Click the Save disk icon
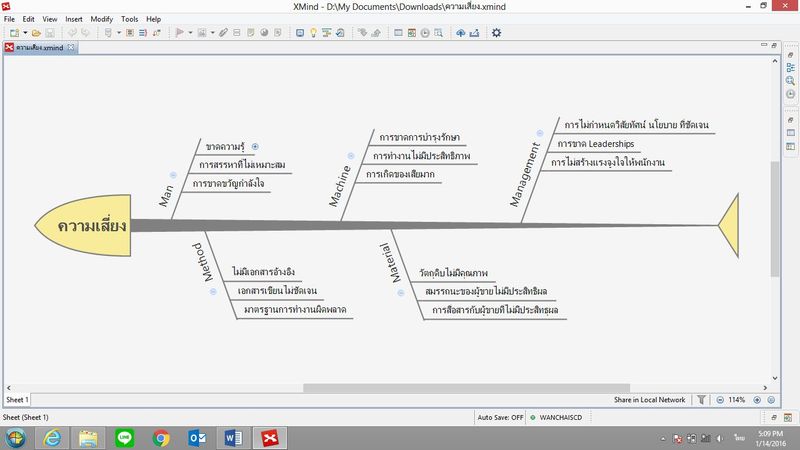 point(50,33)
